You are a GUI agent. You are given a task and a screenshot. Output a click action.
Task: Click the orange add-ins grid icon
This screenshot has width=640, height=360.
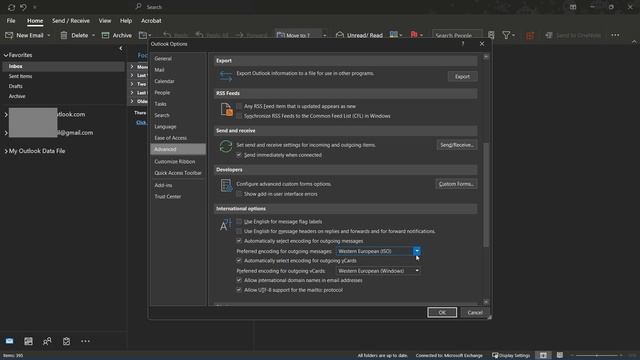pos(530,36)
